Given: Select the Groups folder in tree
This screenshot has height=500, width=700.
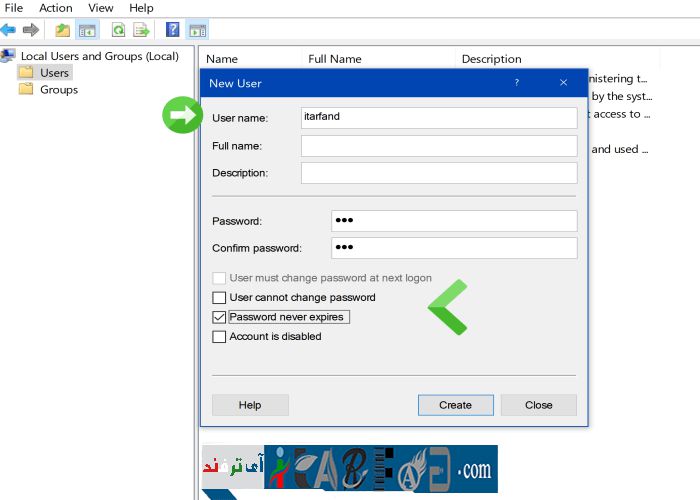Looking at the screenshot, I should 58,90.
